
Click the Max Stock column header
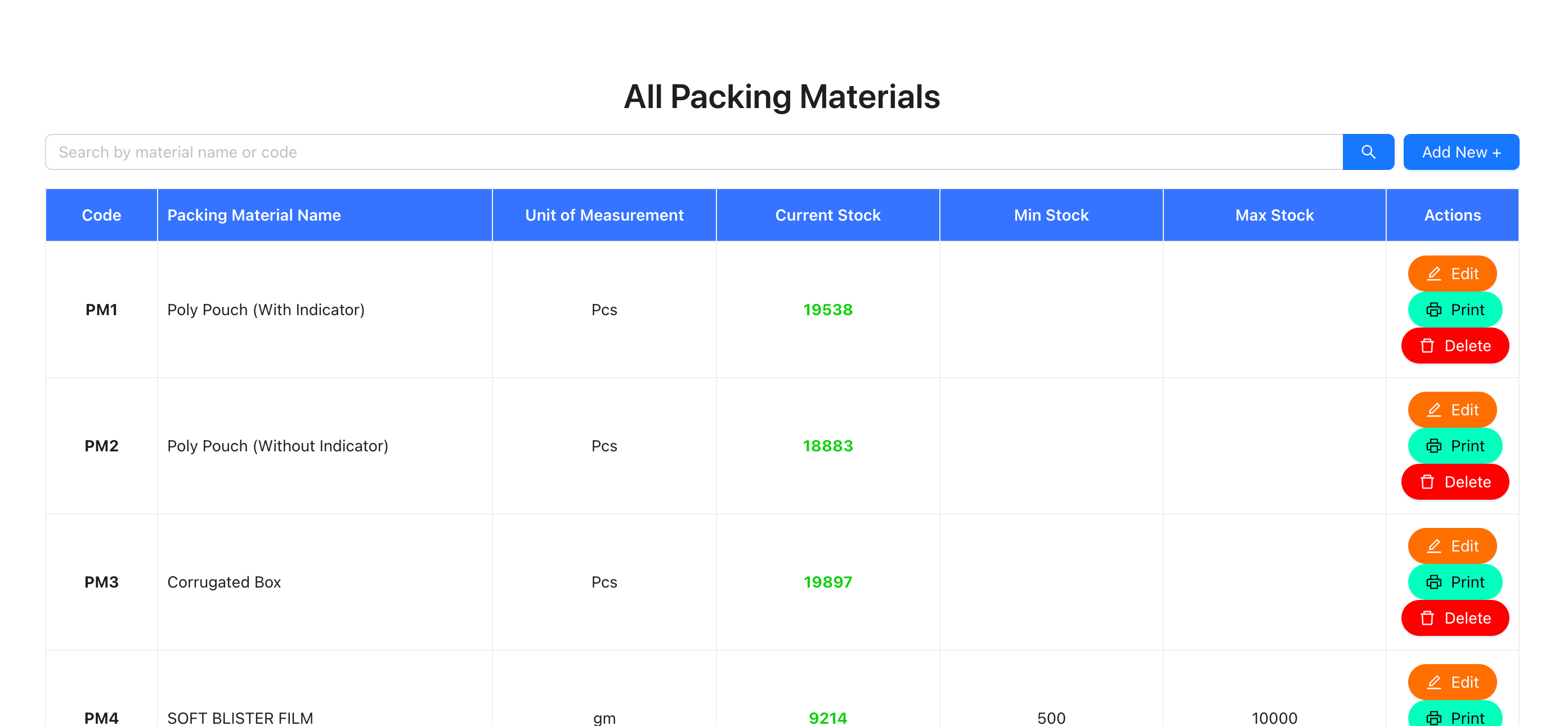(x=1274, y=215)
